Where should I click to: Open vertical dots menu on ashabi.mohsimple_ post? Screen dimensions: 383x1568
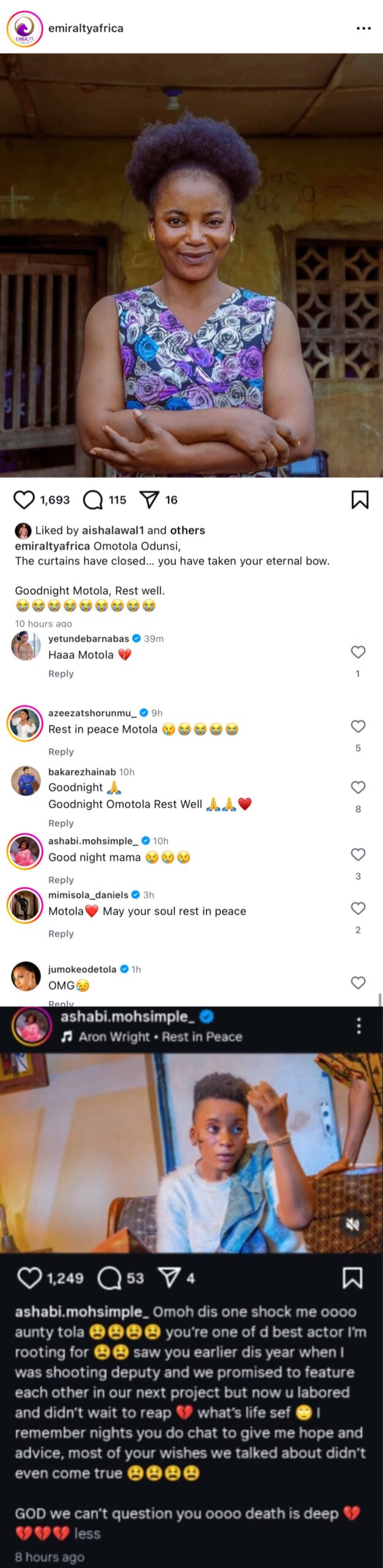[359, 1026]
